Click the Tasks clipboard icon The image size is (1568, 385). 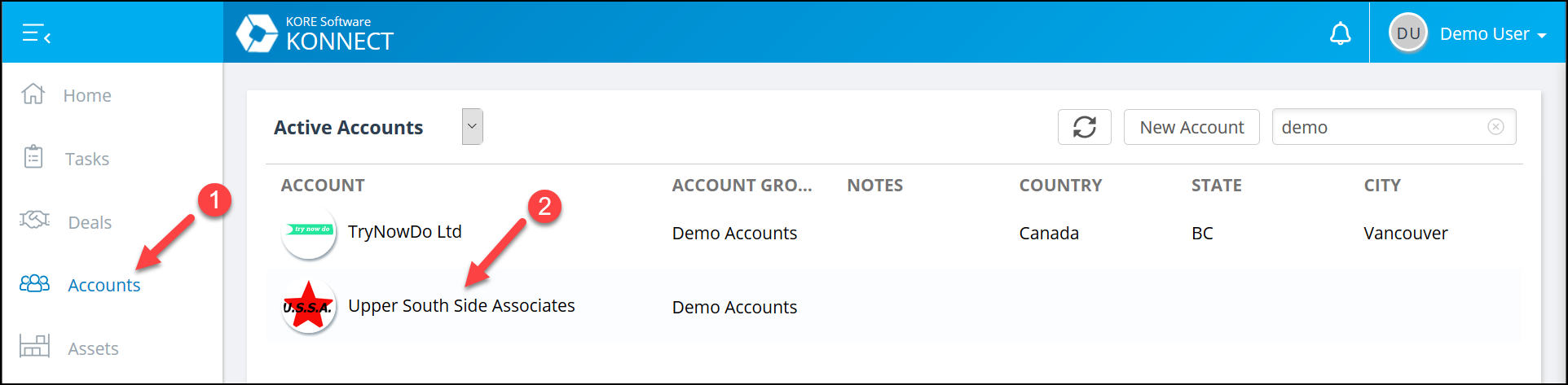pos(33,156)
